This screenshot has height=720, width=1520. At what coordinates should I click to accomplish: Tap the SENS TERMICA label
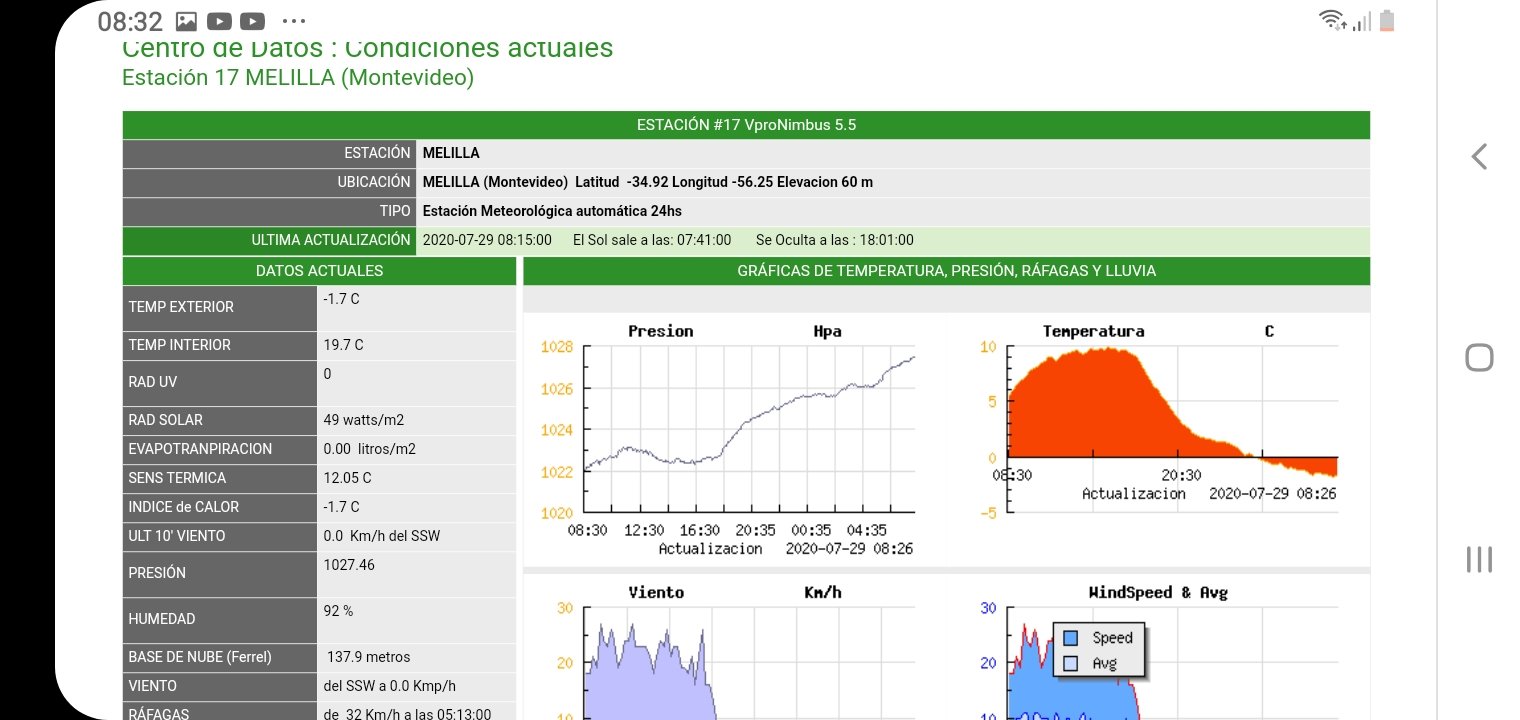click(x=220, y=478)
